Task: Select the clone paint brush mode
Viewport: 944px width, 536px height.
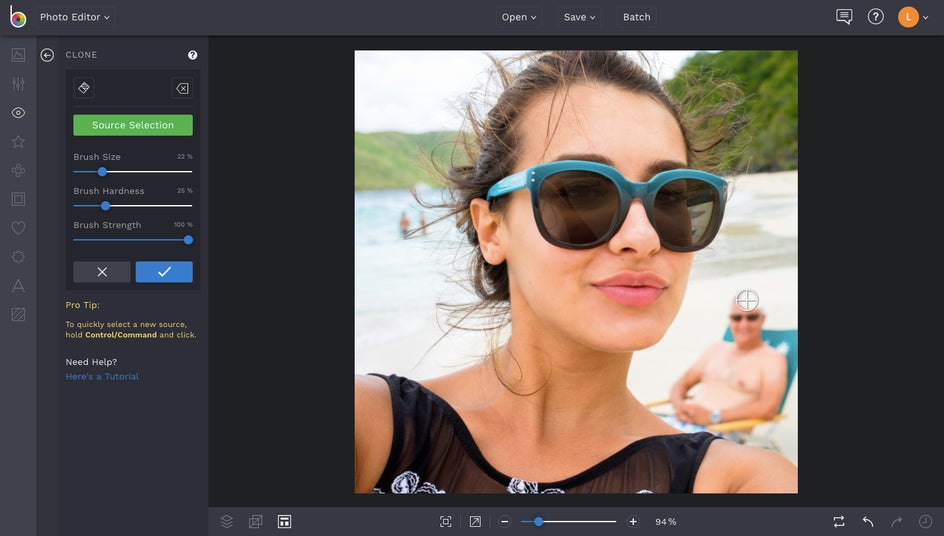Action: click(84, 88)
